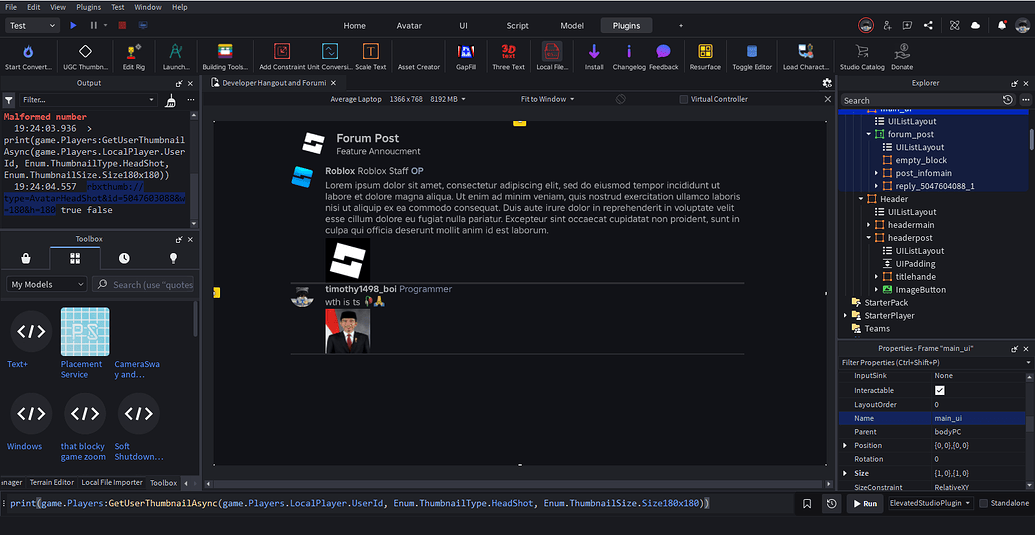Image resolution: width=1035 pixels, height=535 pixels.
Task: Click the Donate plugin icon
Action: point(902,52)
